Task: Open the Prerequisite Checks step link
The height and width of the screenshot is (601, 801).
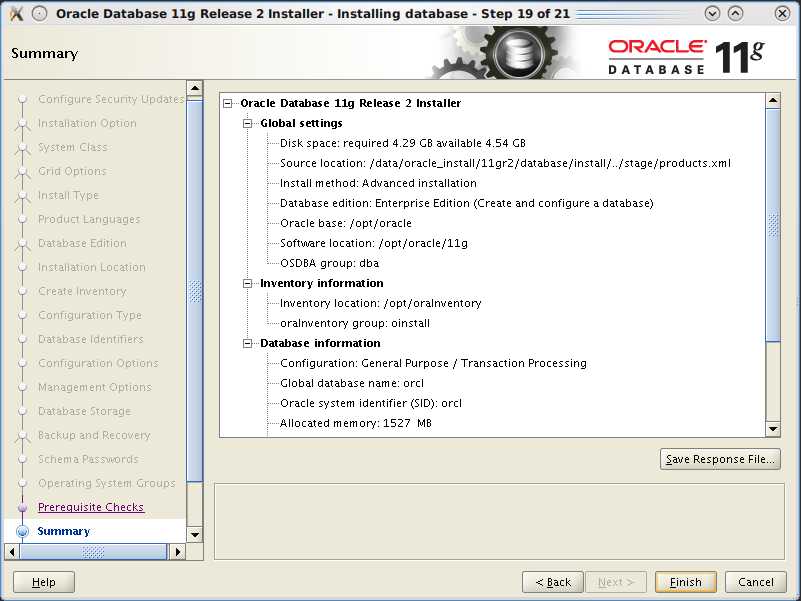Action: point(91,507)
